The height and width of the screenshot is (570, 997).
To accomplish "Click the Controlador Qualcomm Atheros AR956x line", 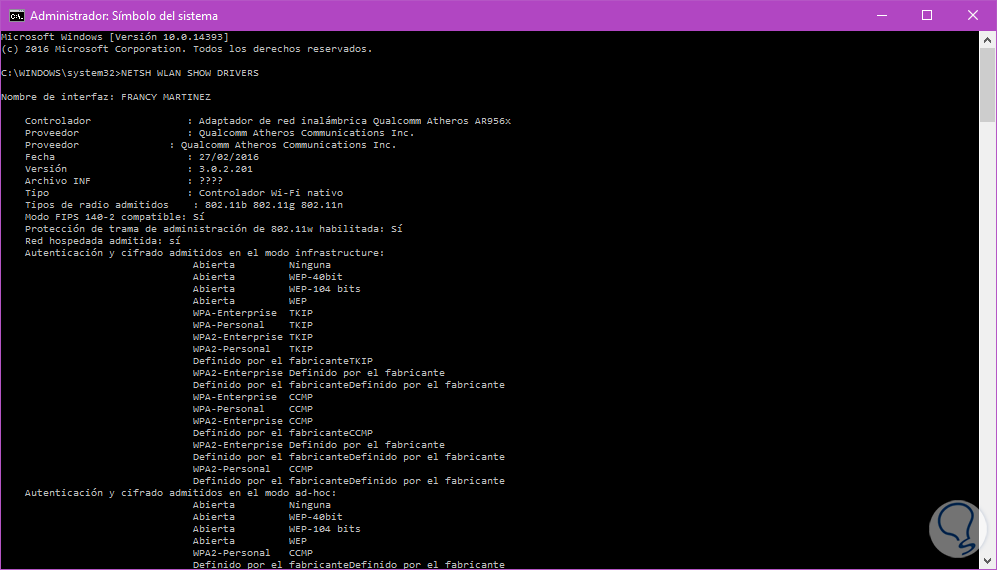I will tap(268, 121).
